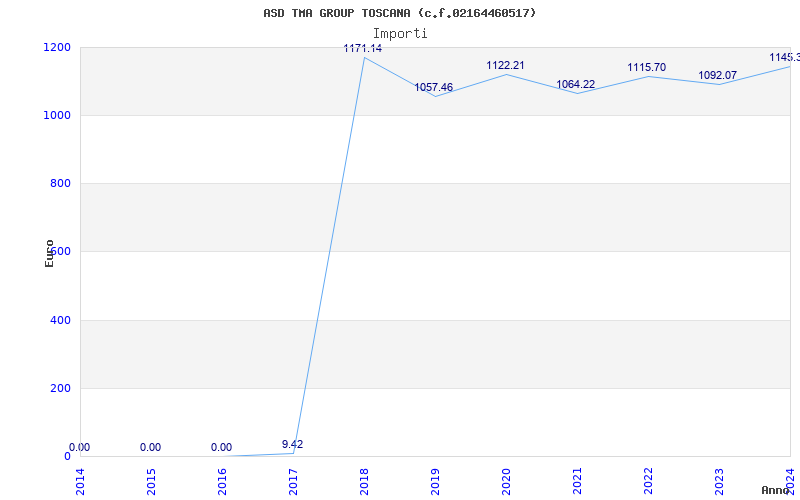This screenshot has width=800, height=500.
Task: Click the 1145 data label for 2024
Action: (x=784, y=57)
